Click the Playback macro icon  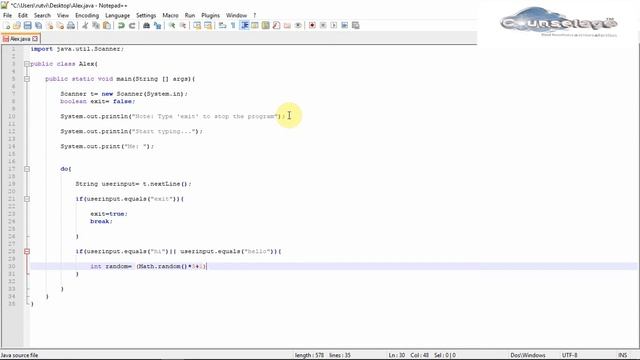333,25
